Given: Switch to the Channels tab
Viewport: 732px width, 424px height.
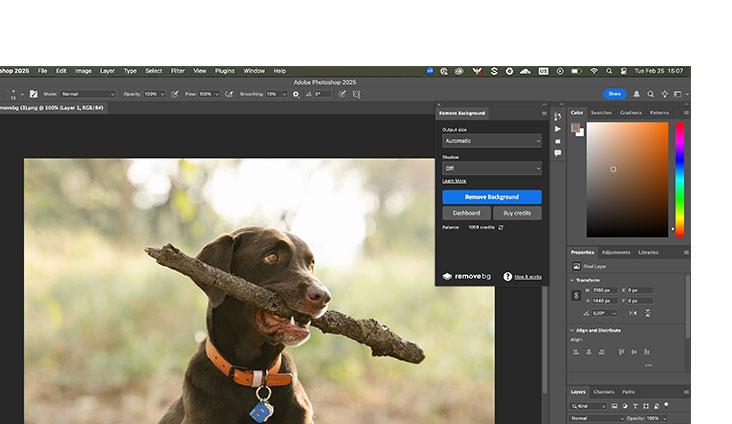Looking at the screenshot, I should click(x=604, y=392).
